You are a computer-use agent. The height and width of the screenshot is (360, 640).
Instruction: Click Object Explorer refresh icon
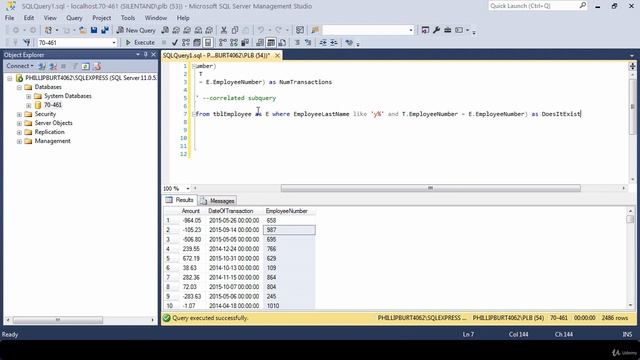click(x=86, y=66)
